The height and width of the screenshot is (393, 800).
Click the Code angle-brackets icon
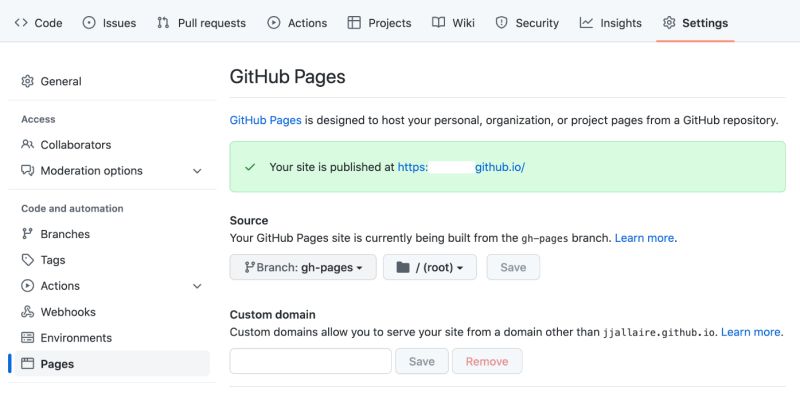[x=21, y=23]
